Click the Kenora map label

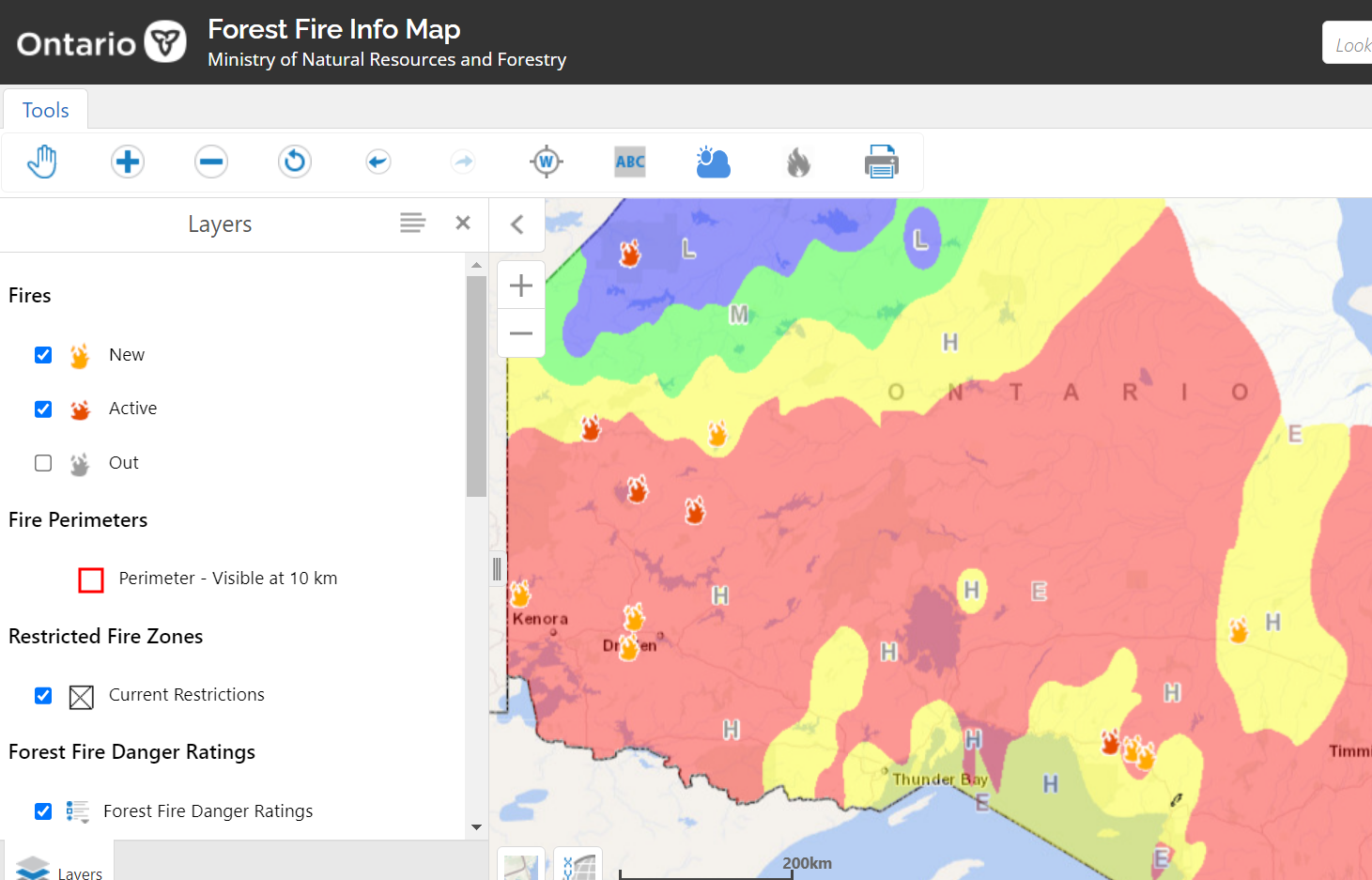coord(540,619)
